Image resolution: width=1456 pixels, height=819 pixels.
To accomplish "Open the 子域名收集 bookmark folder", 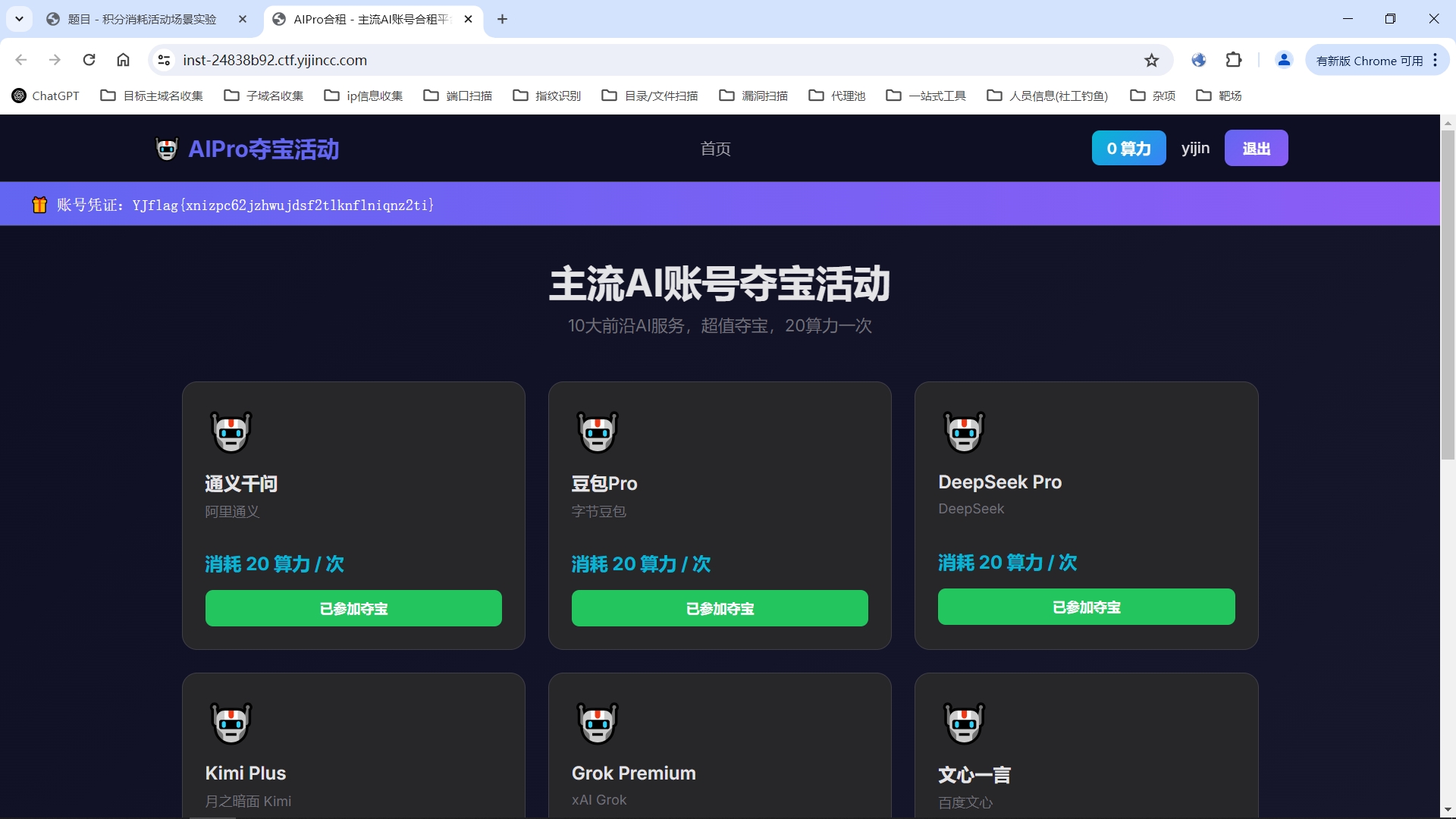I will 264,96.
